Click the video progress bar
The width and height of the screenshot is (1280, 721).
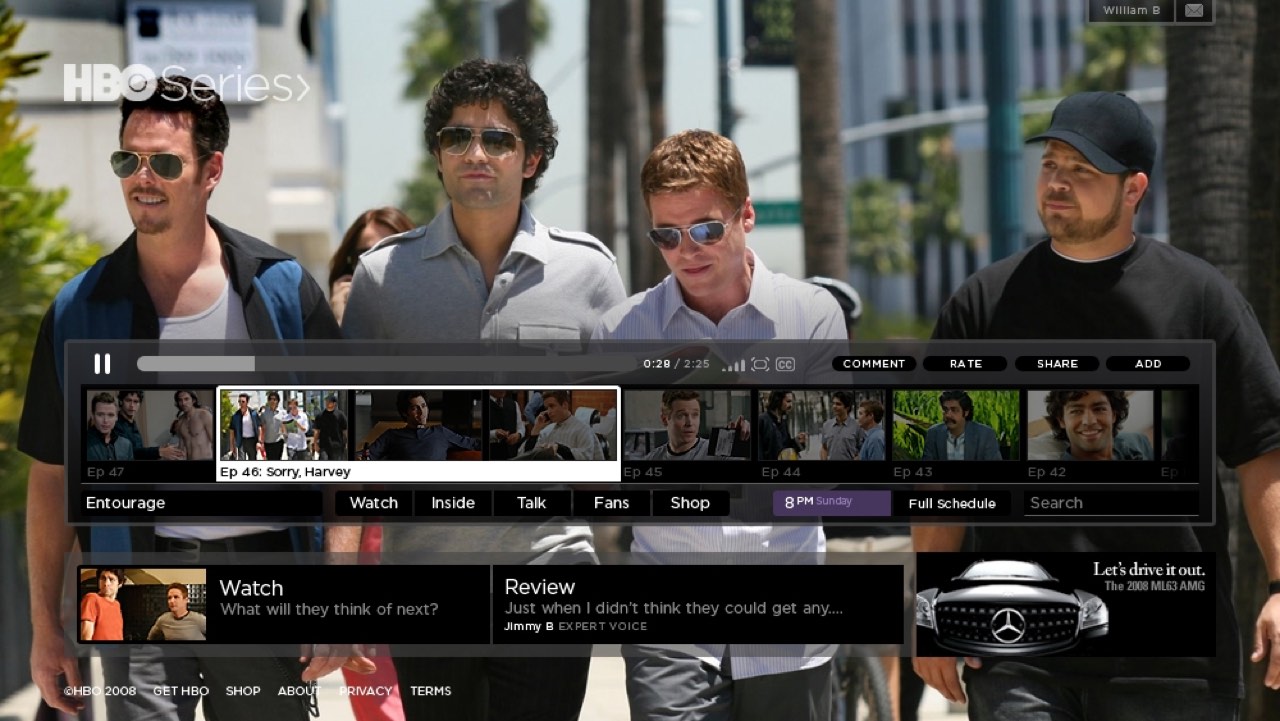coord(386,364)
